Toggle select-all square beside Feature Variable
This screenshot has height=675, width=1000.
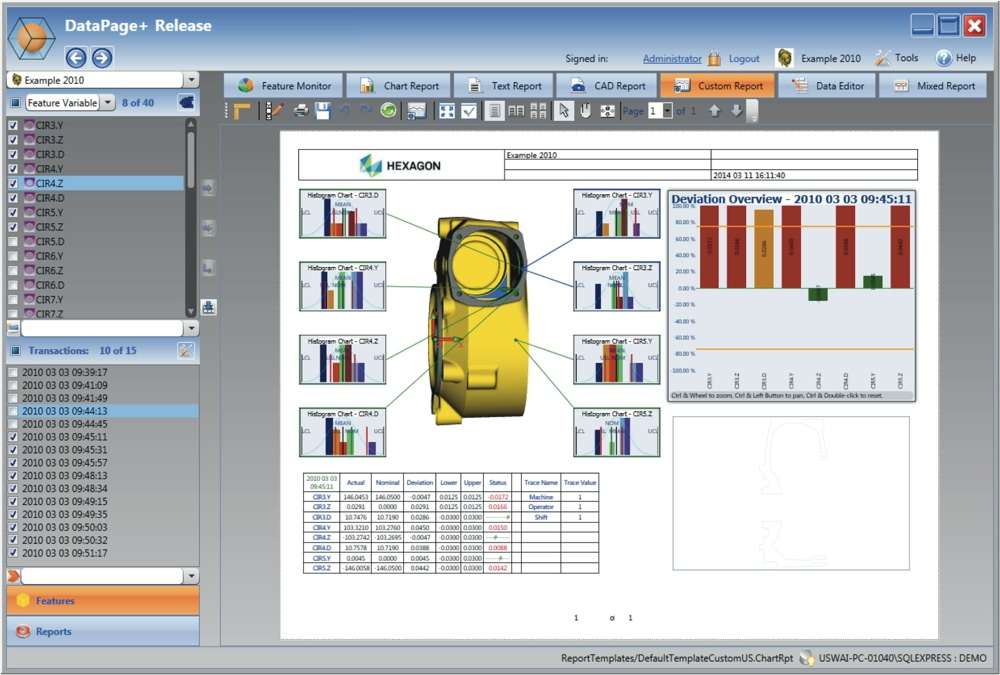16,103
